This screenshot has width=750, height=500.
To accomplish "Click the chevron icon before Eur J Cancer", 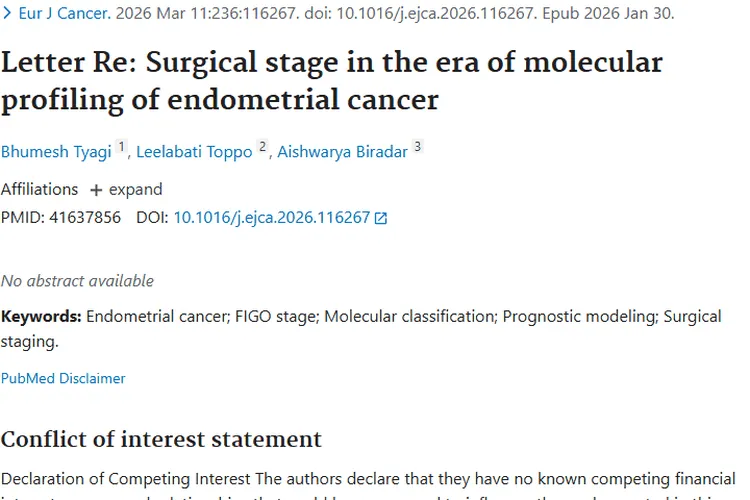I will click(x=8, y=14).
